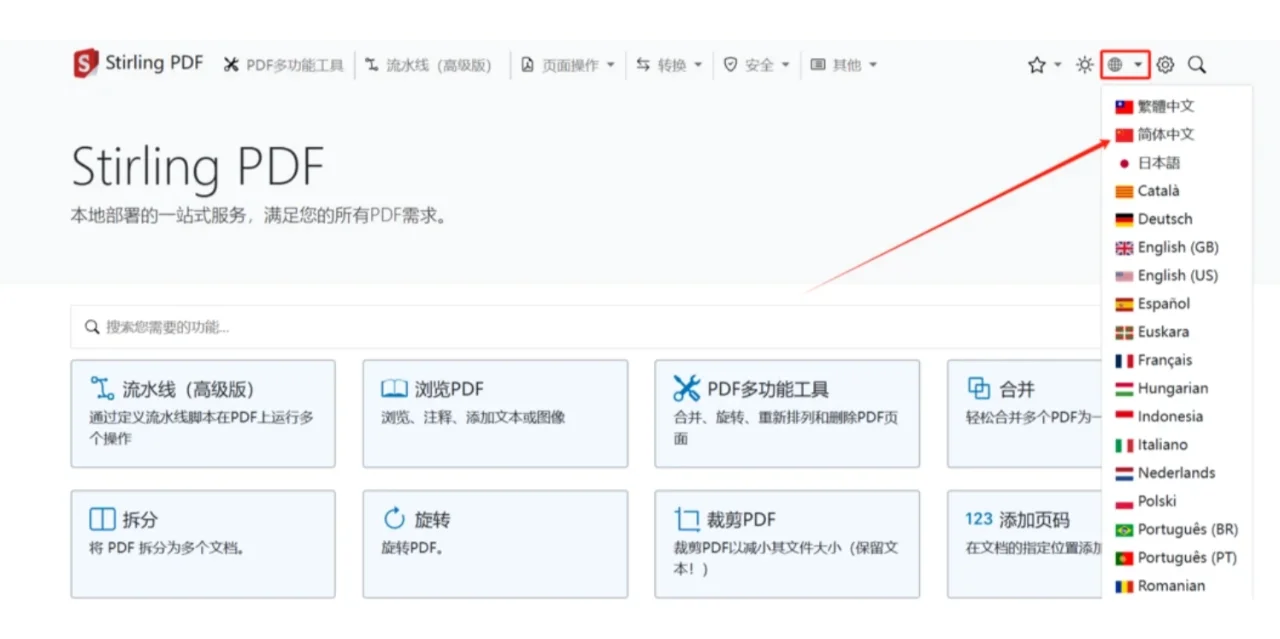Click the rotate icon on 旋转 card
The image size is (1280, 639).
click(x=394, y=518)
